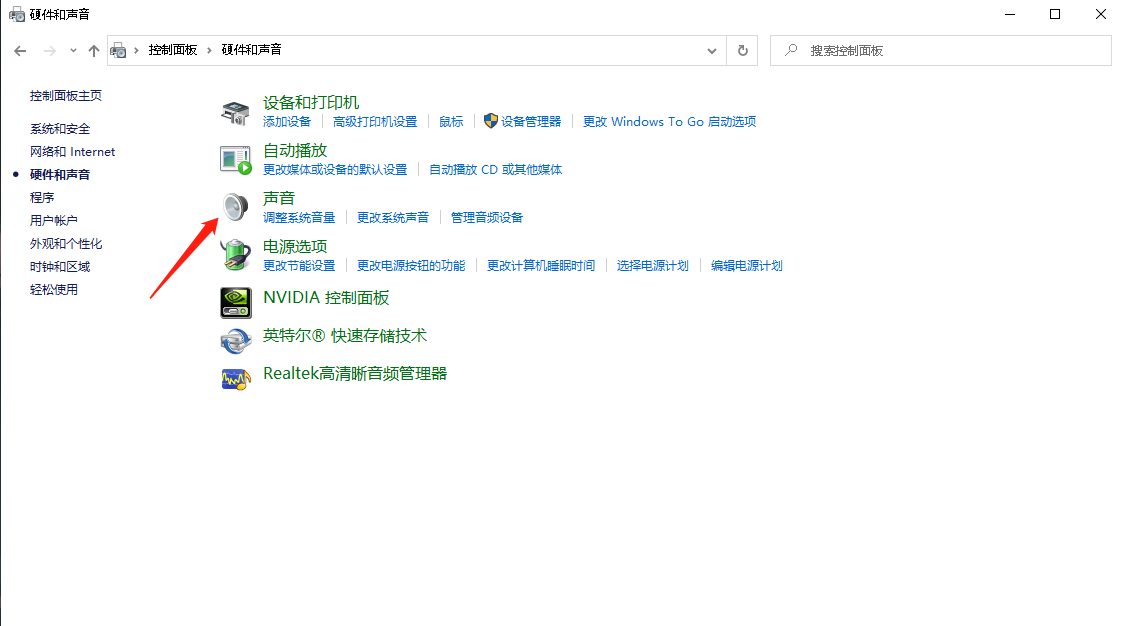
Task: Click 控制面板 in the address breadcrumb
Action: point(173,50)
